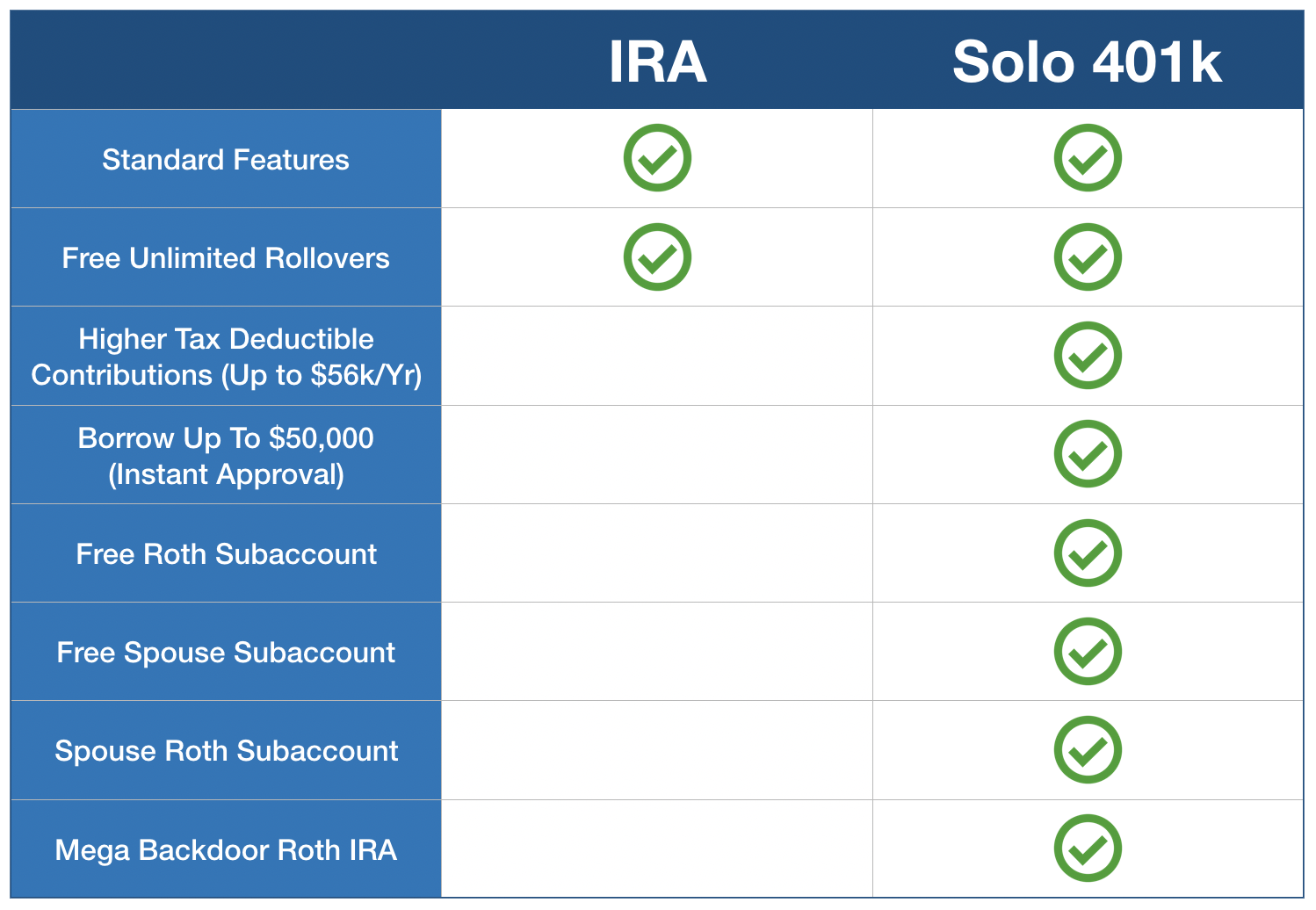Click the Standard Features row label
This screenshot has width=1316, height=910.
(x=226, y=160)
